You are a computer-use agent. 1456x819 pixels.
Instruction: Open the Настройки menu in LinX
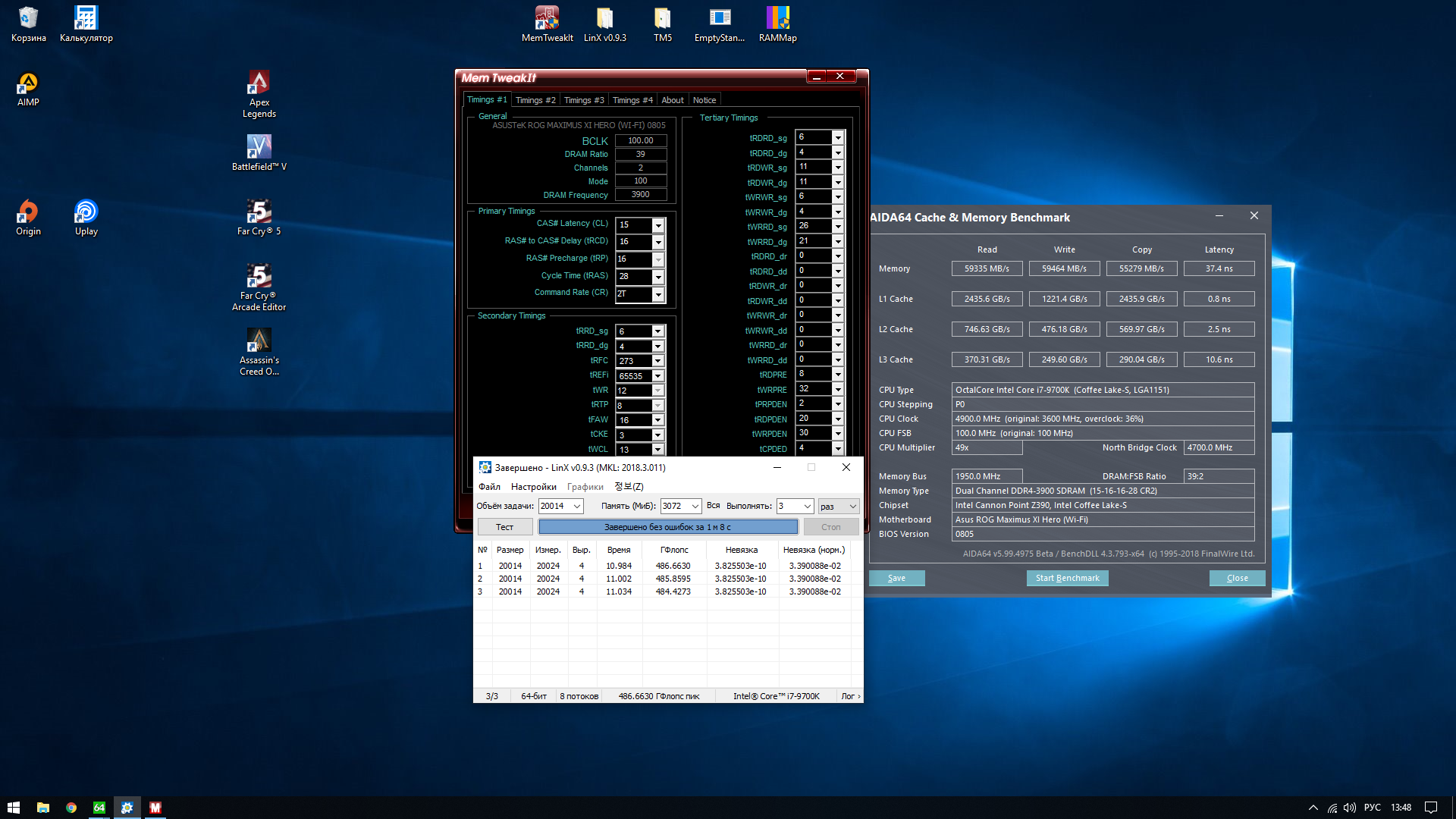(x=533, y=487)
